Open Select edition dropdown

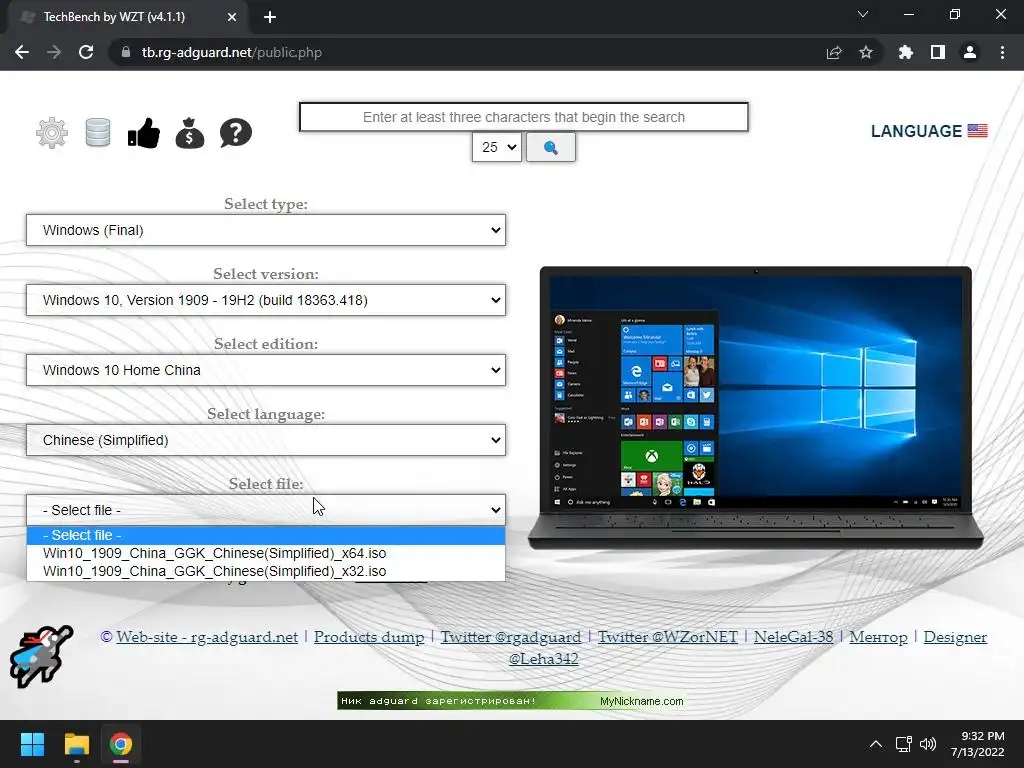click(266, 370)
